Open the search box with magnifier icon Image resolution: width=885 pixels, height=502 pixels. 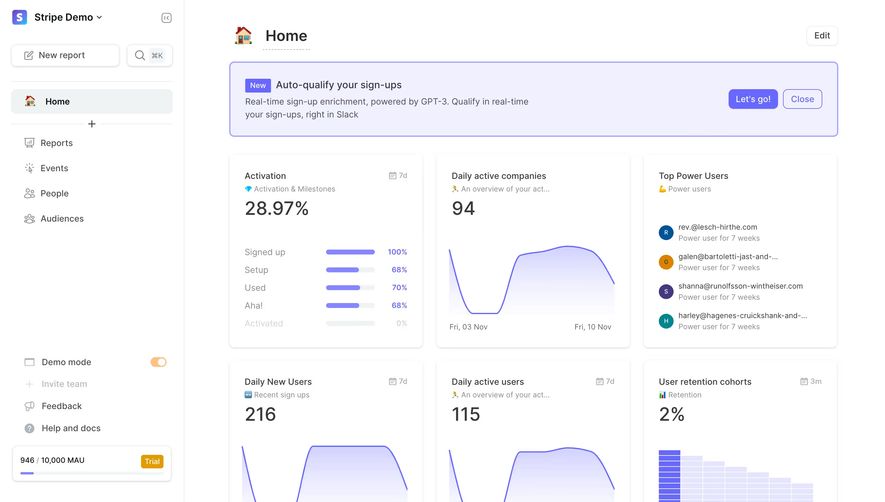pyautogui.click(x=150, y=55)
